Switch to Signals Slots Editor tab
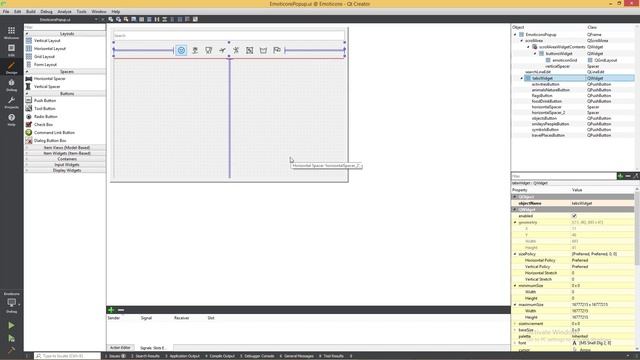This screenshot has height=360, width=640. point(153,348)
